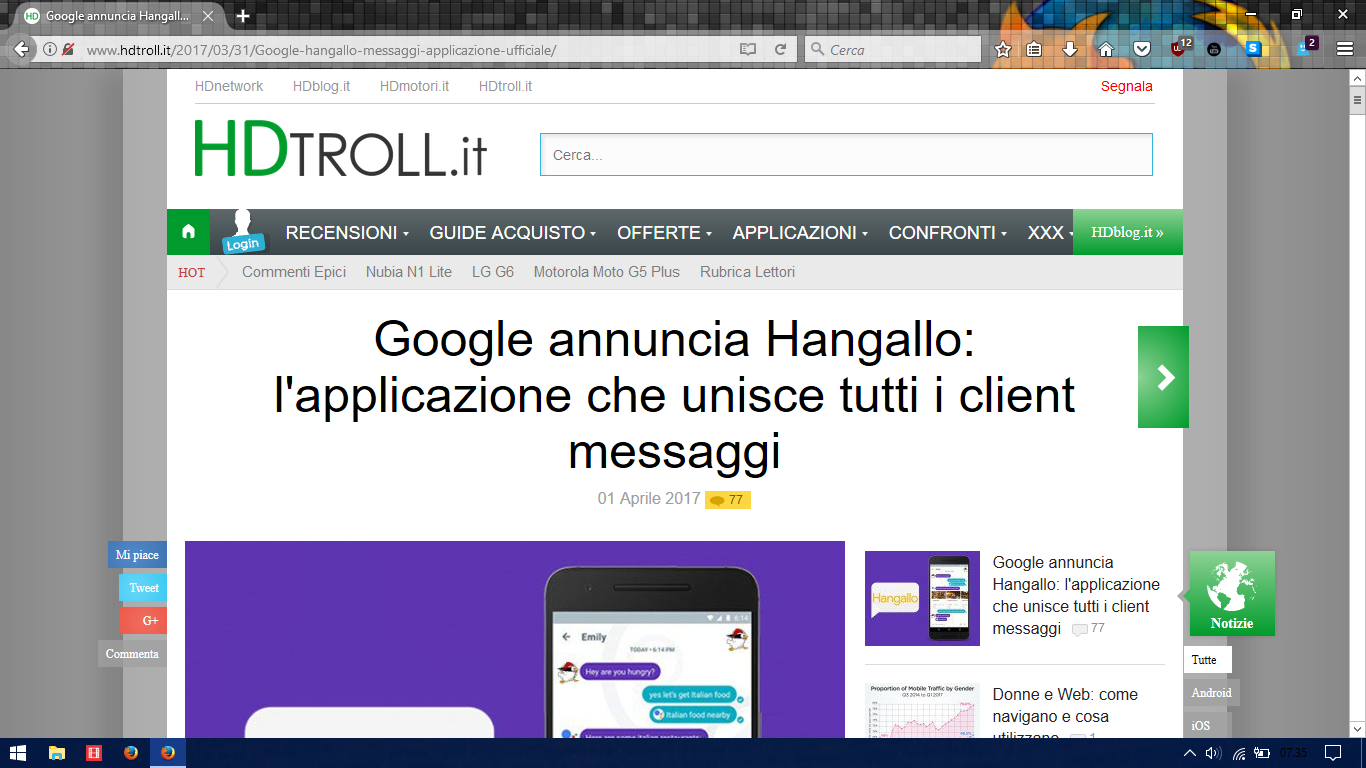Bookmark this page with star icon

1003,49
